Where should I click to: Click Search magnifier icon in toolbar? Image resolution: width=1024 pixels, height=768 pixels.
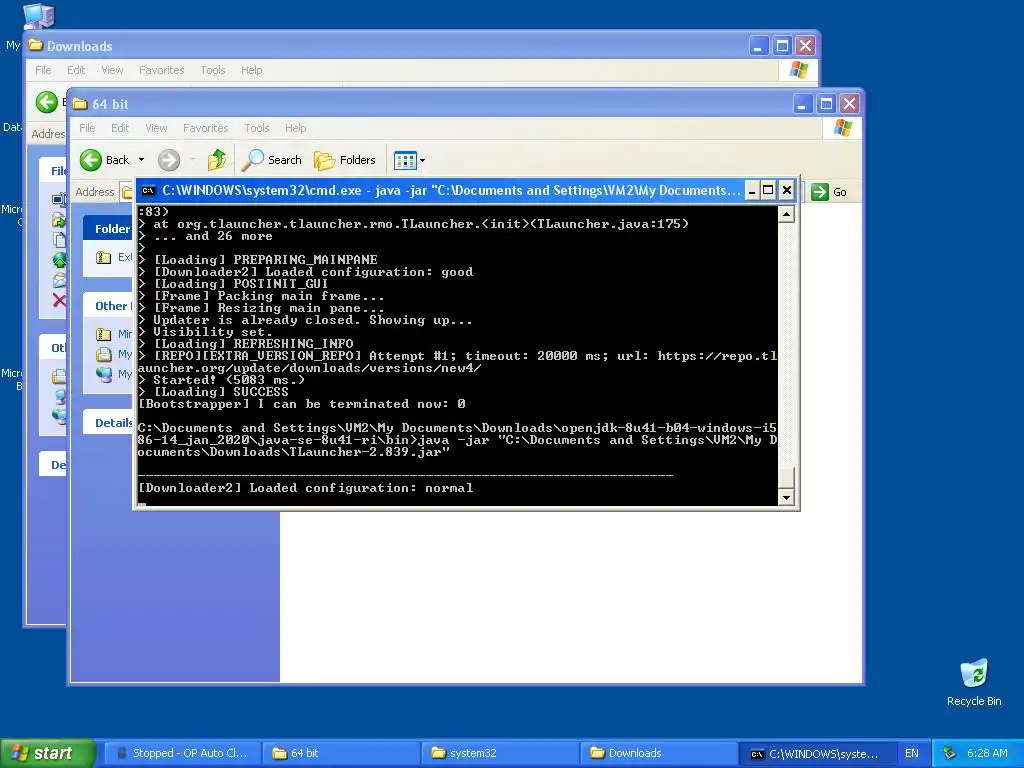click(x=253, y=160)
